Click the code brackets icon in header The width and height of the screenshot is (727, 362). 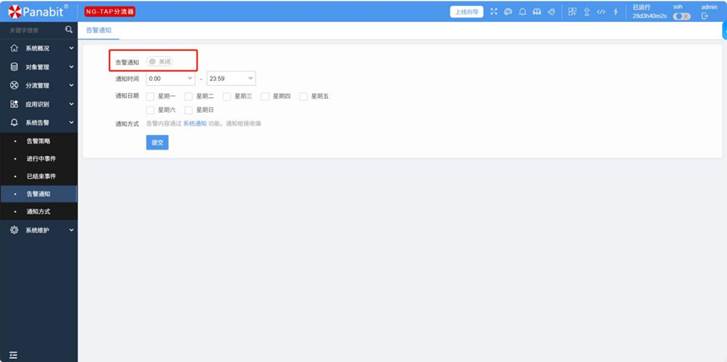[x=601, y=12]
